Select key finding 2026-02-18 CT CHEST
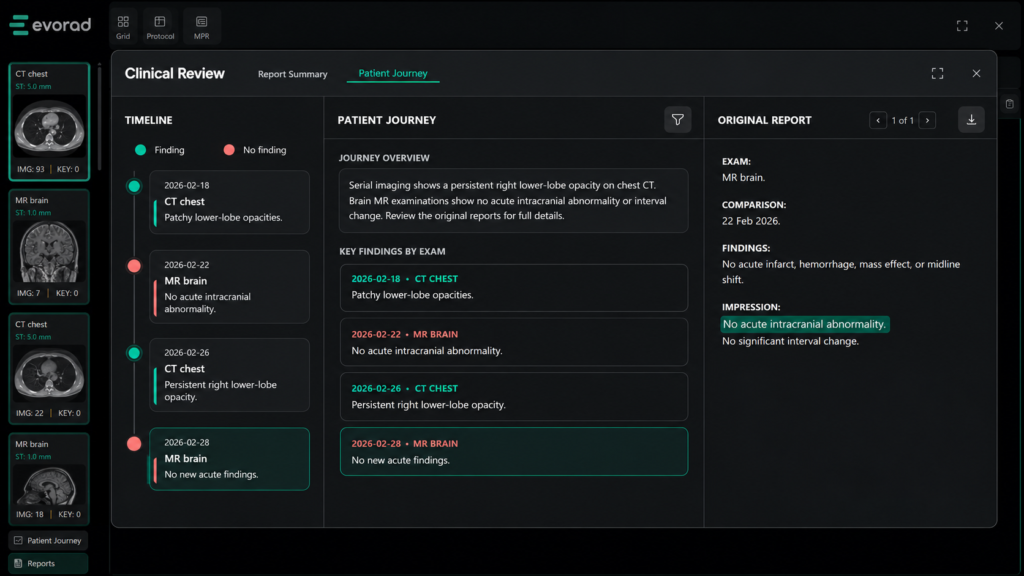Viewport: 1024px width, 576px height. [514, 287]
